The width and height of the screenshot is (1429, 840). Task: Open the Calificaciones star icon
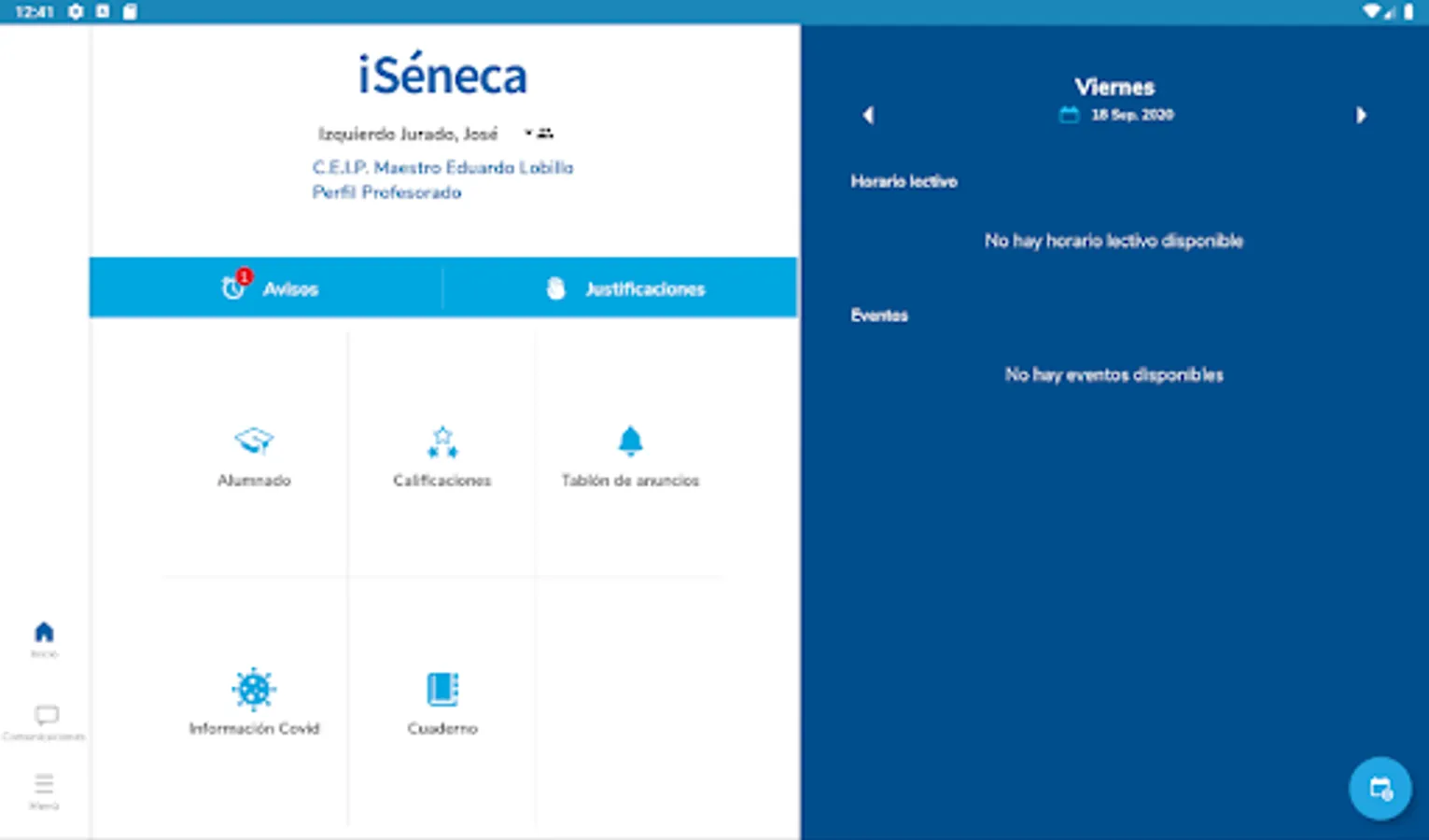442,441
